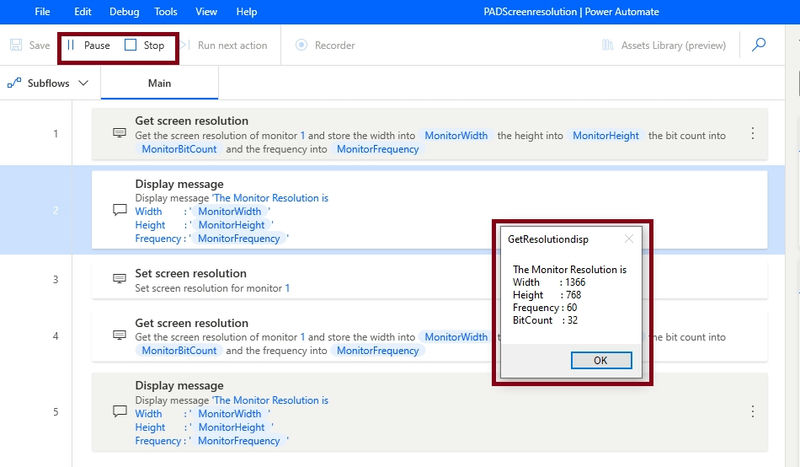The image size is (800, 467).
Task: Click MonitorBitCount variable in action 4
Action: click(179, 351)
